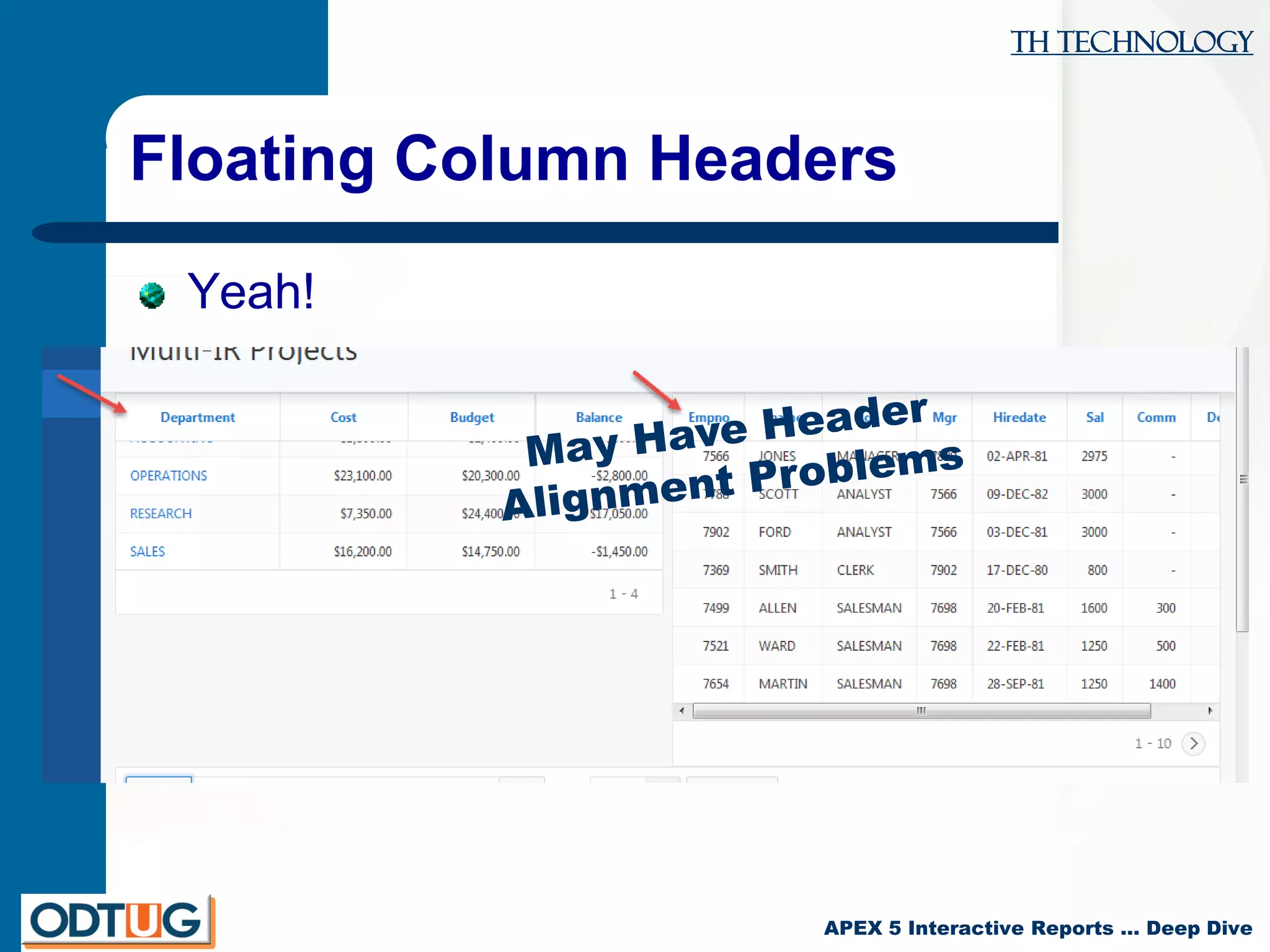Click the Budget column header
Screen dimensions: 1270x952
472,418
